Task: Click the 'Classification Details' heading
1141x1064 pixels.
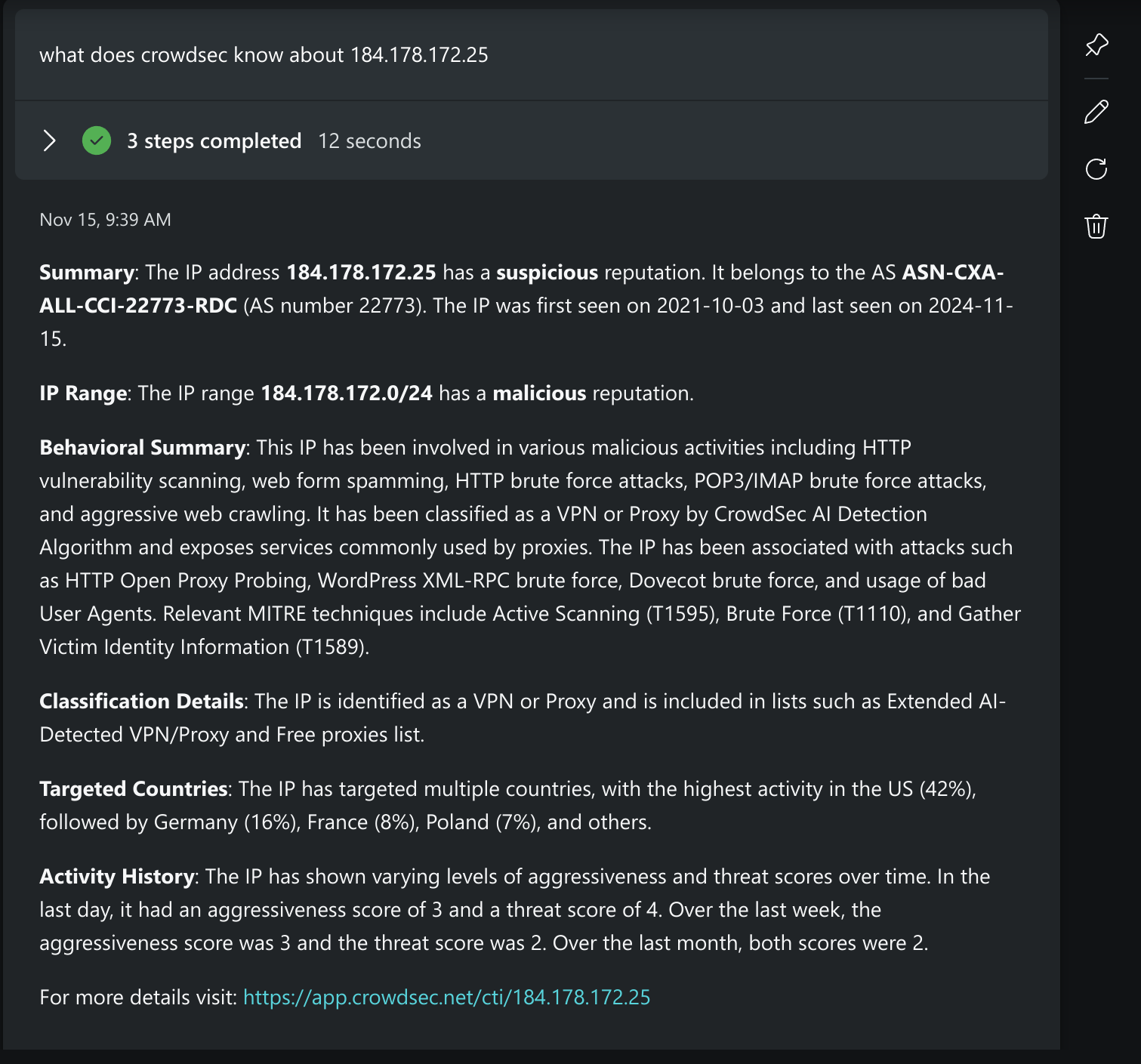Action: [x=141, y=702]
